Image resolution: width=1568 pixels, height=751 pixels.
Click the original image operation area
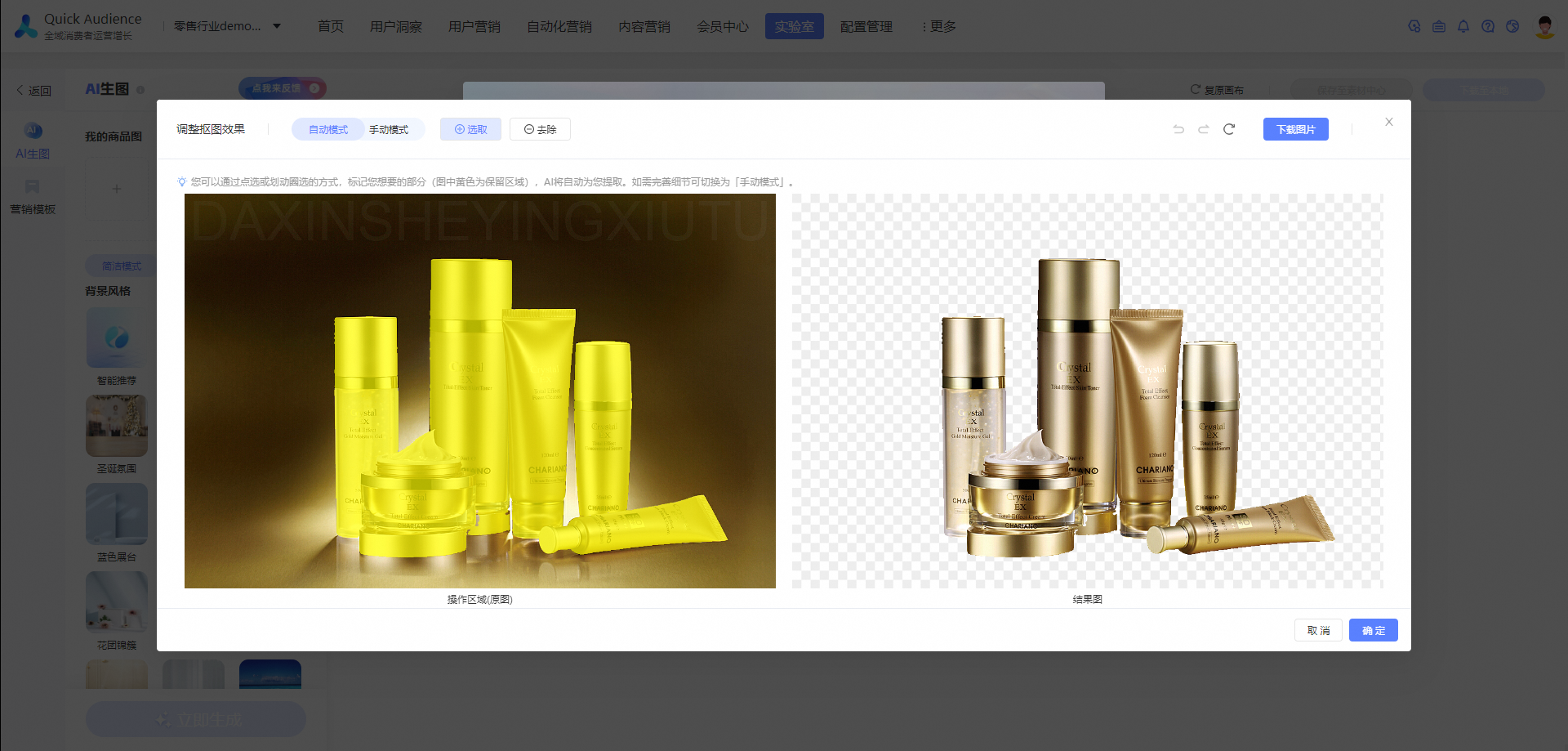point(480,391)
